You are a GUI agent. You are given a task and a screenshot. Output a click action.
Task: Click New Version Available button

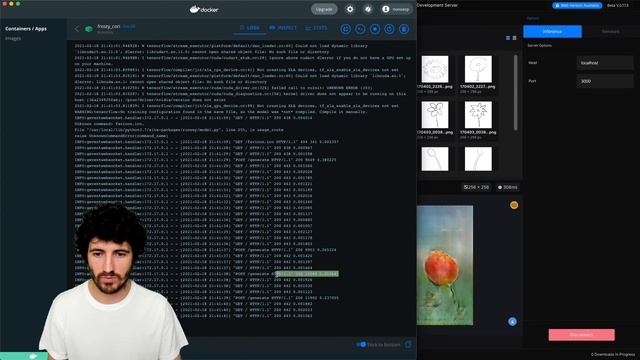pos(577,5)
